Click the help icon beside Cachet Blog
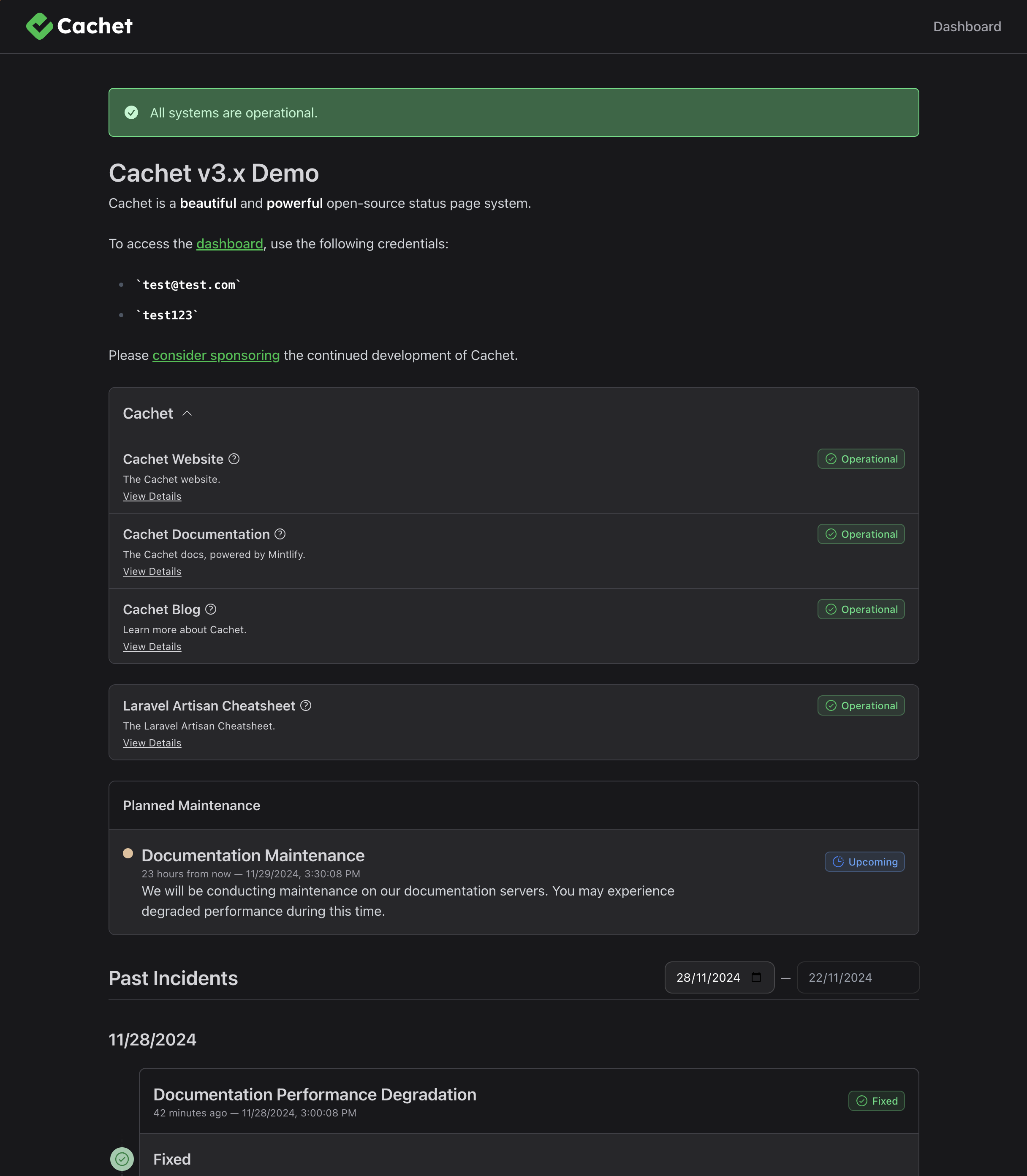Screen dimensions: 1027x1176 (x=210, y=609)
